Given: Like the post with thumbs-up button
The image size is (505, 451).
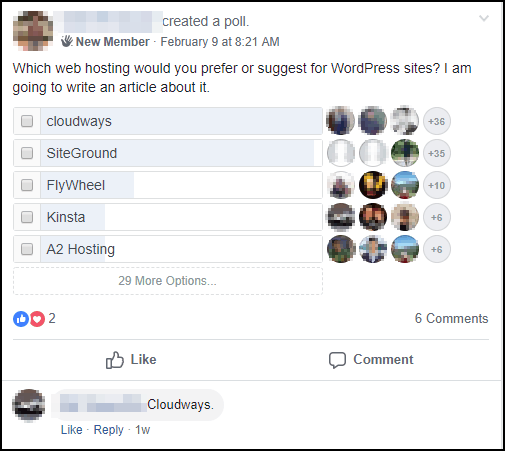Looking at the screenshot, I should [x=131, y=360].
